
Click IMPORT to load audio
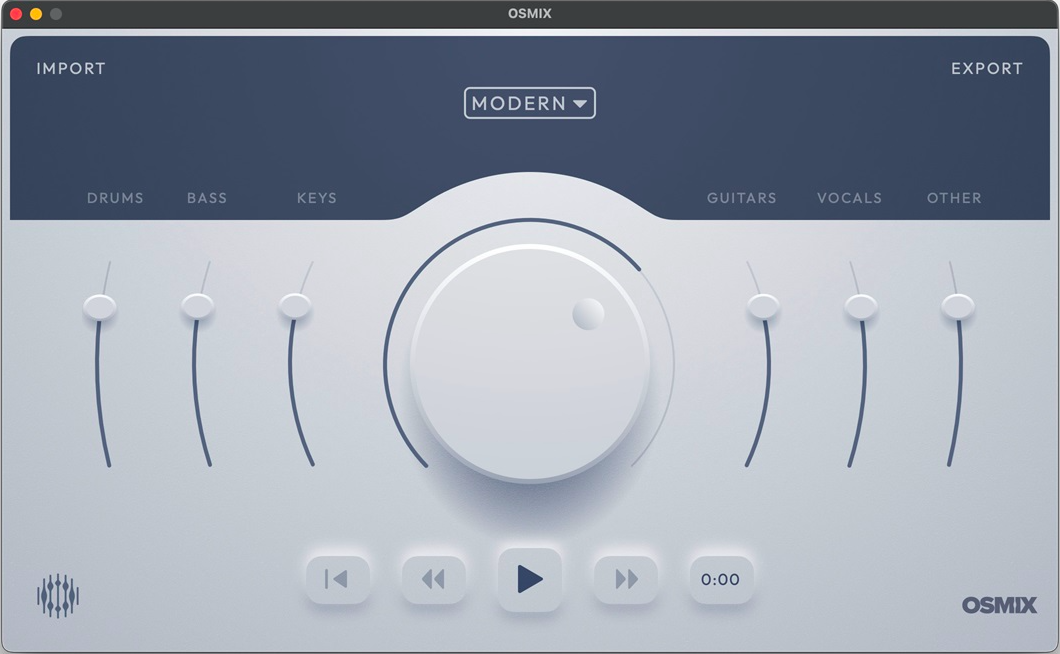[x=71, y=68]
